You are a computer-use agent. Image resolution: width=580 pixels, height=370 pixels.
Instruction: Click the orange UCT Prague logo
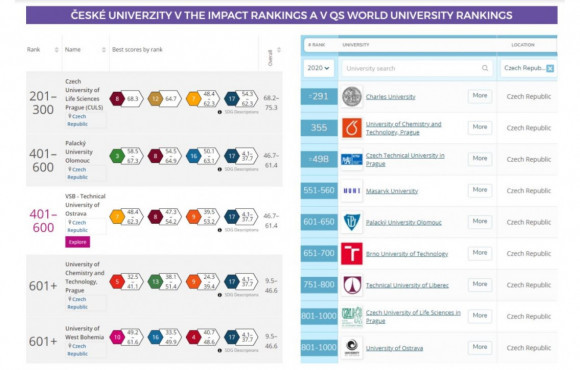(351, 128)
